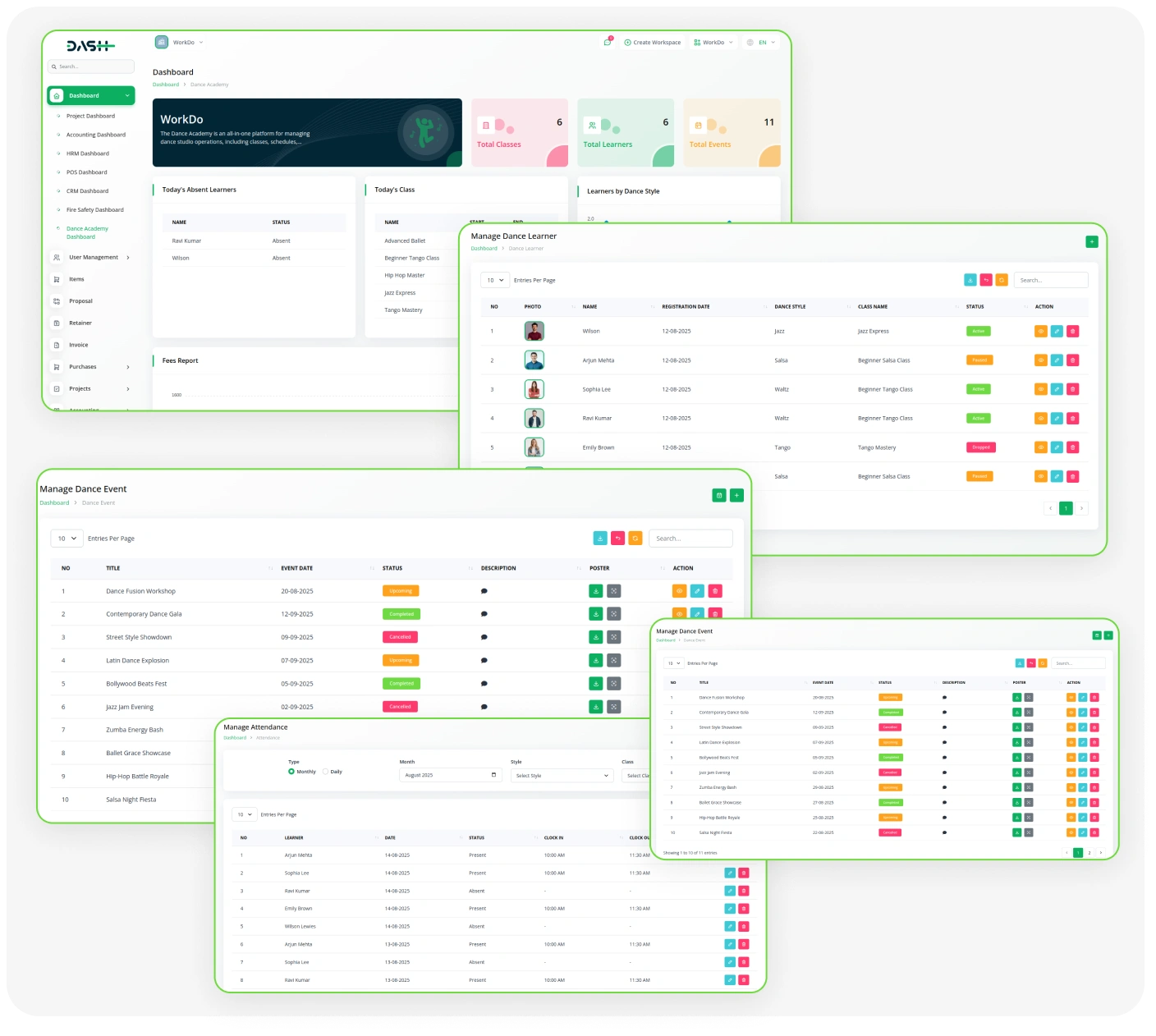This screenshot has height=1036, width=1156.
Task: Select Fire Safety Dashboard in the sidebar
Action: [94, 210]
